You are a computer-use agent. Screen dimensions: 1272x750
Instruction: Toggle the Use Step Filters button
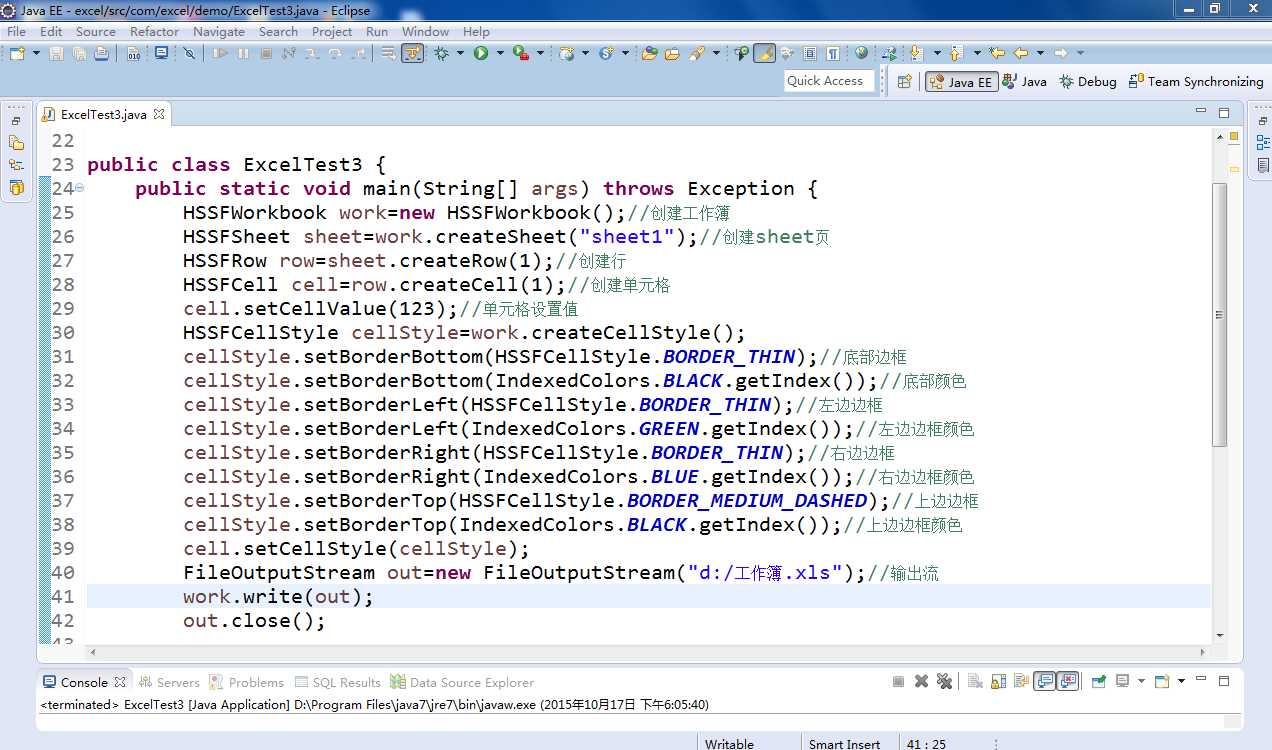[412, 53]
